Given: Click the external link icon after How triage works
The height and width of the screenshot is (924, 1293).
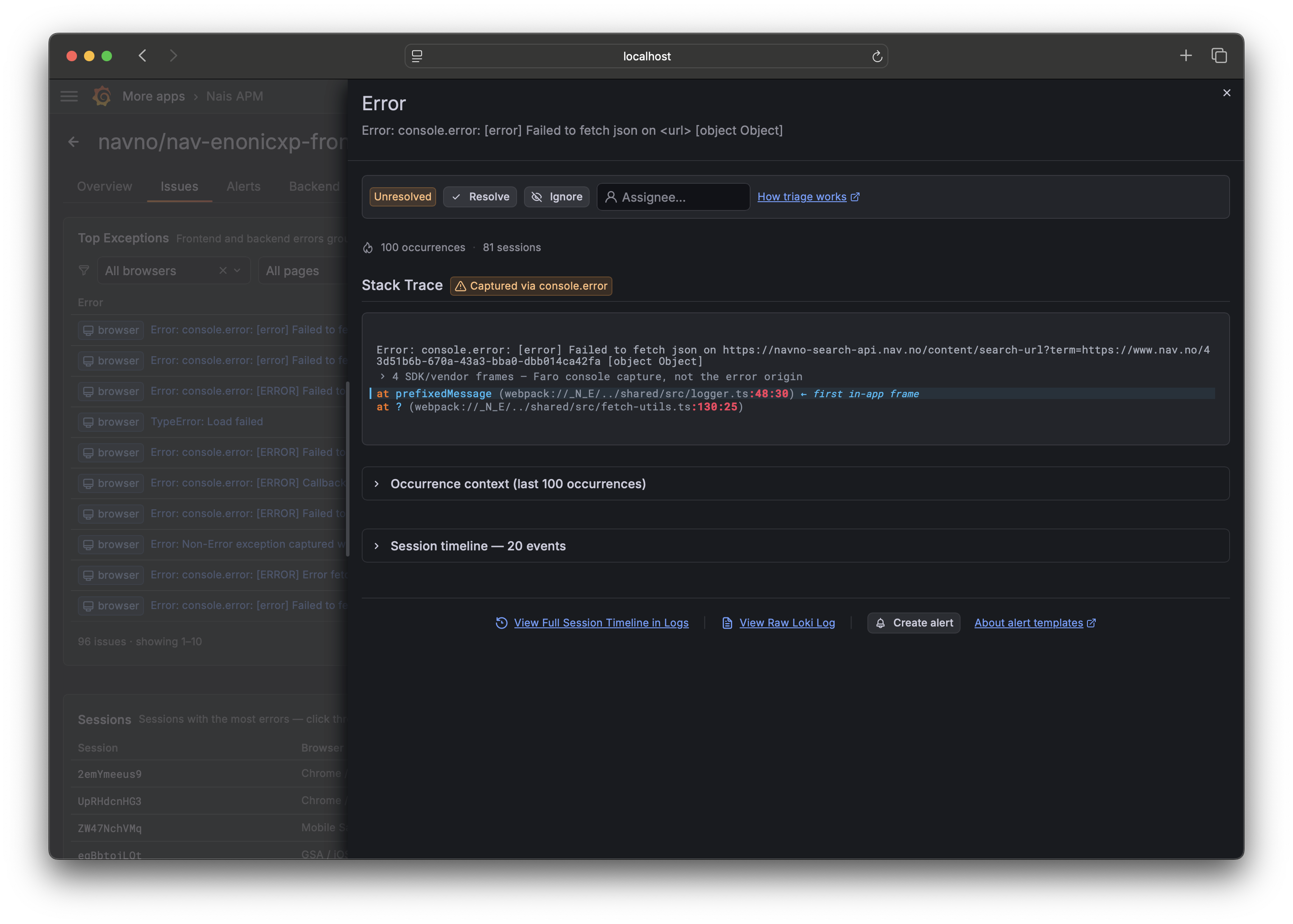Looking at the screenshot, I should pos(855,197).
